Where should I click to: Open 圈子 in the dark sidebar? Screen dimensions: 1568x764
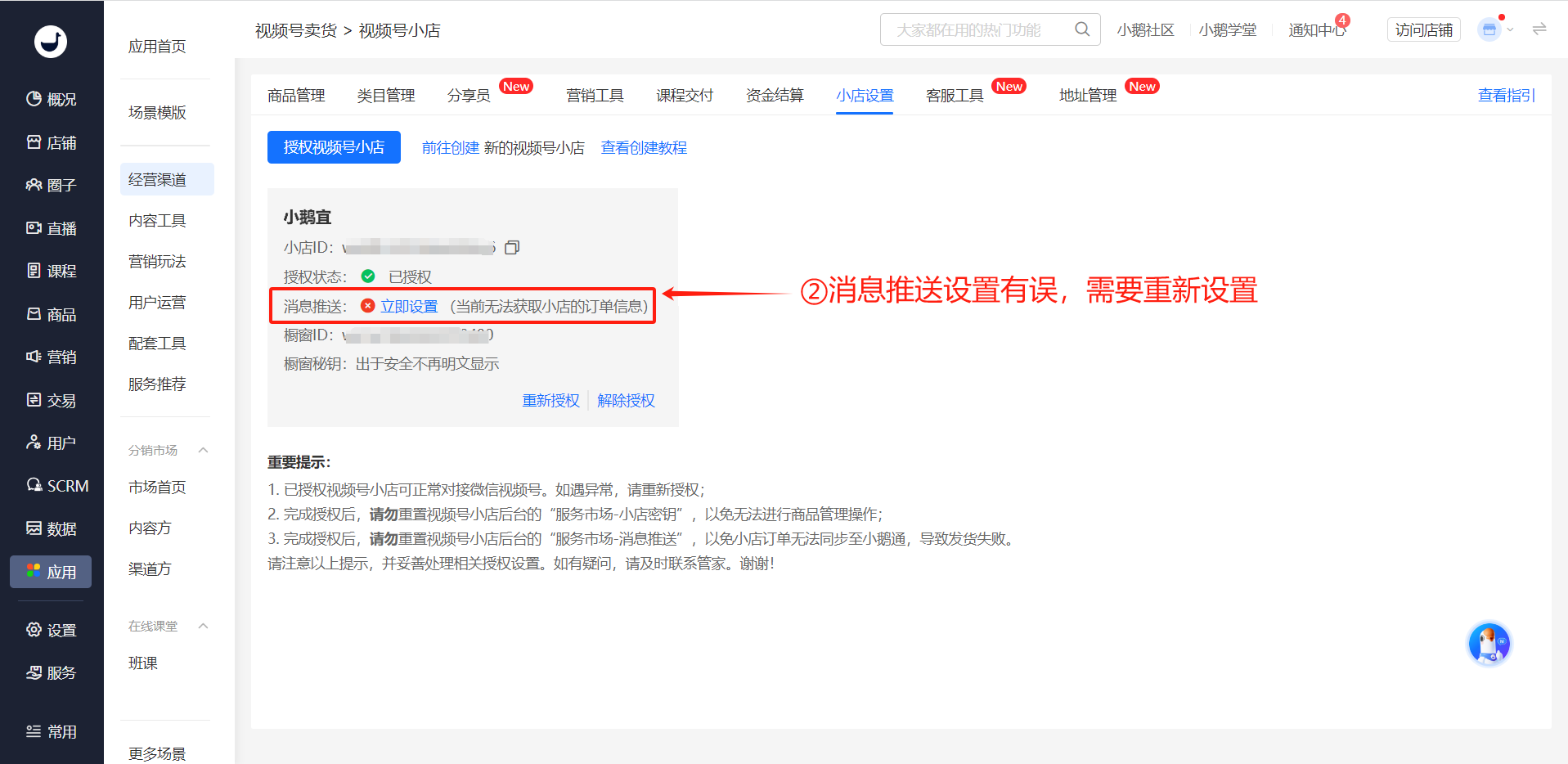click(x=52, y=185)
